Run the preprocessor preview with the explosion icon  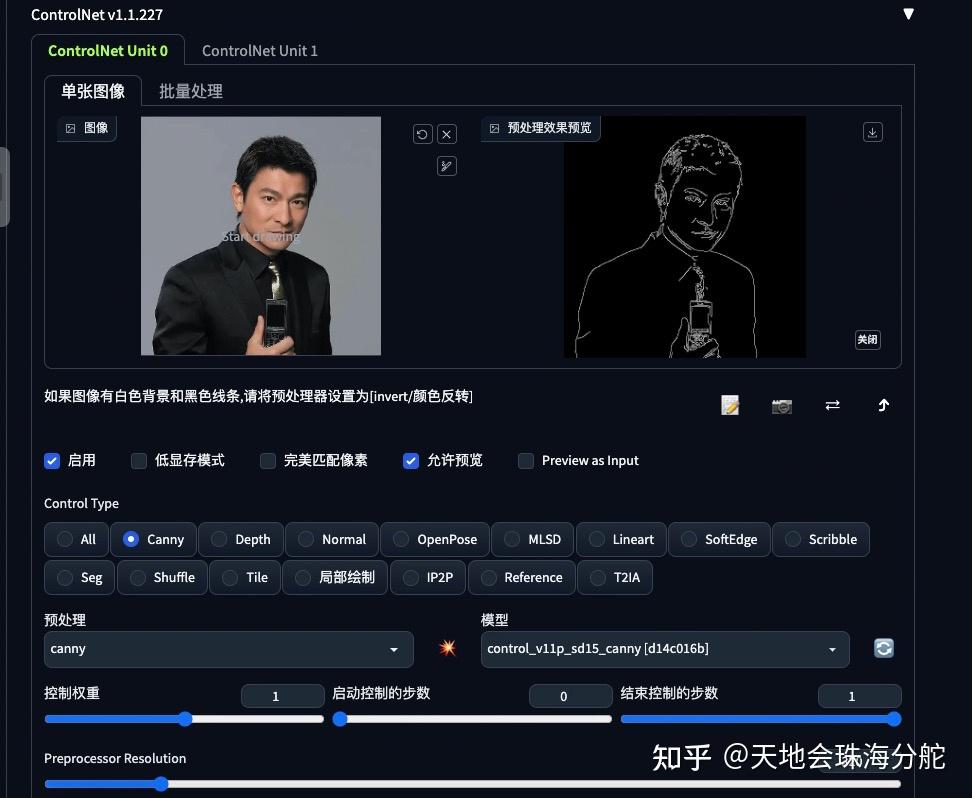click(x=446, y=648)
